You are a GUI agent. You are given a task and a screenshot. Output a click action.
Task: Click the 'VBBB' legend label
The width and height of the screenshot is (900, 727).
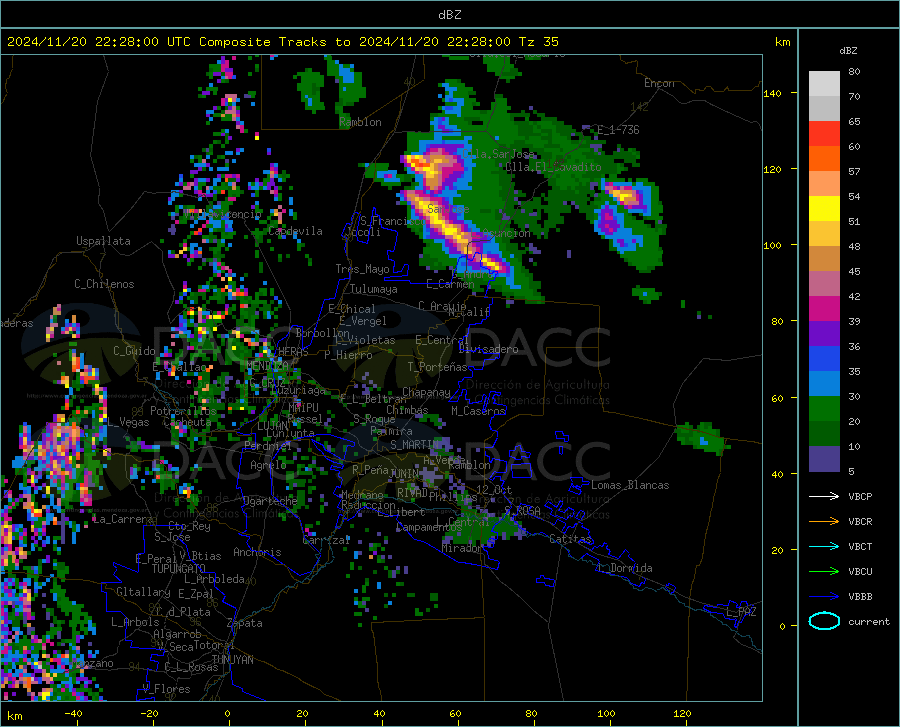point(860,597)
